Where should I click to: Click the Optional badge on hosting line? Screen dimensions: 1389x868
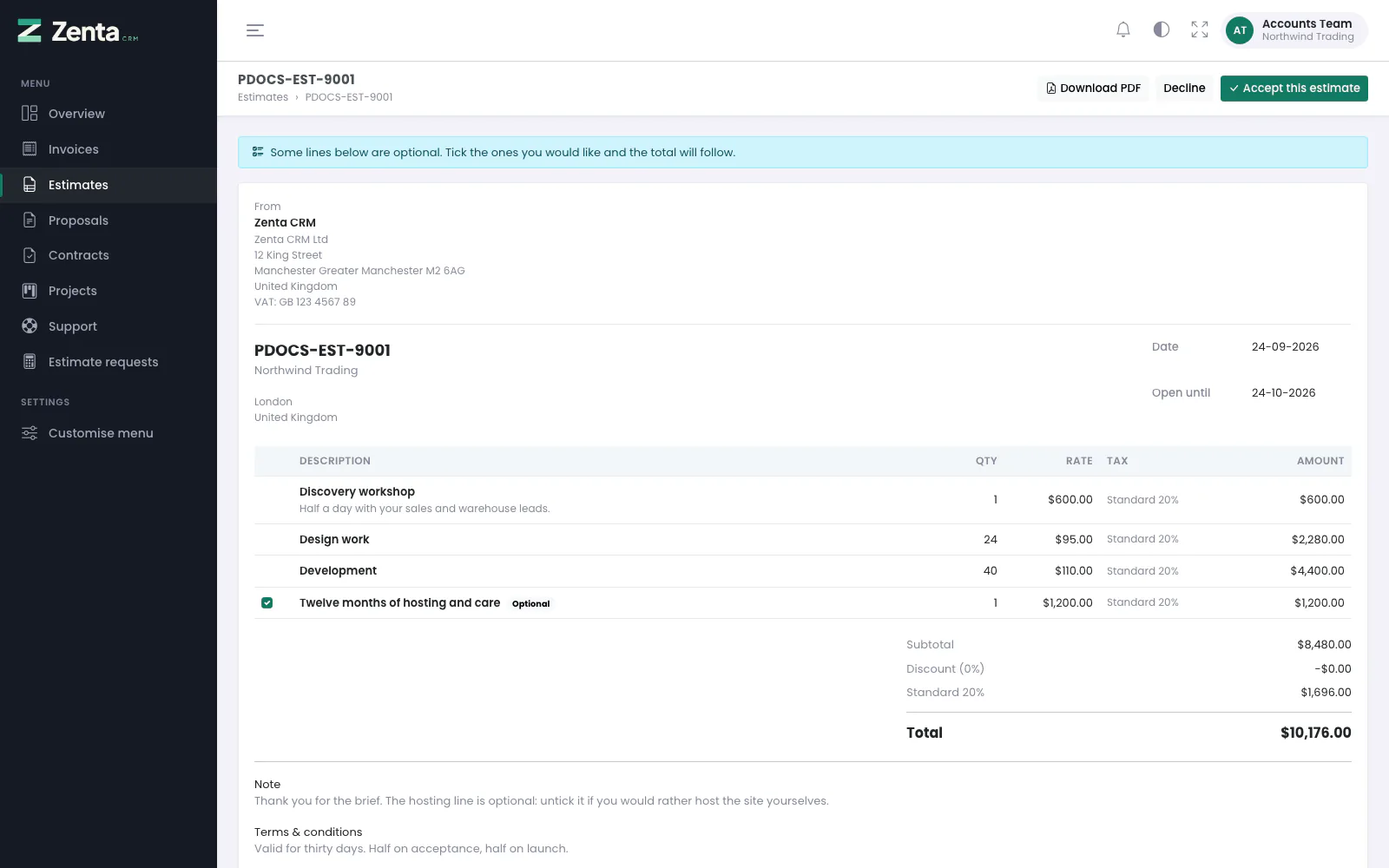pyautogui.click(x=530, y=603)
